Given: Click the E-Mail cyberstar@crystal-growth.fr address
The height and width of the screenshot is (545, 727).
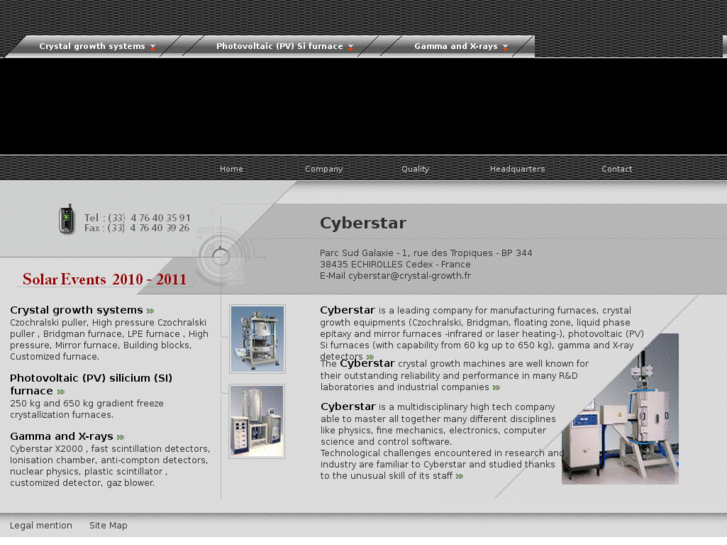Looking at the screenshot, I should point(395,276).
